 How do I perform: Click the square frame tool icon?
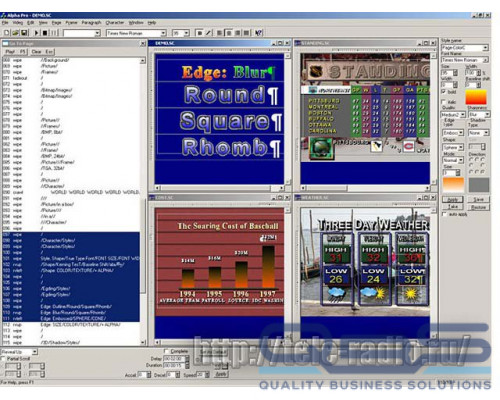click(x=199, y=33)
